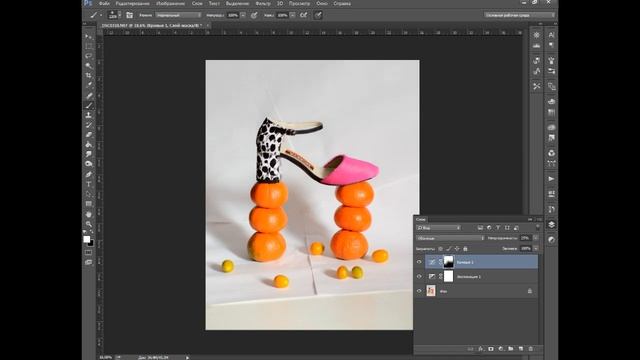
Task: Select the Eyedropper tool
Action: (88, 86)
